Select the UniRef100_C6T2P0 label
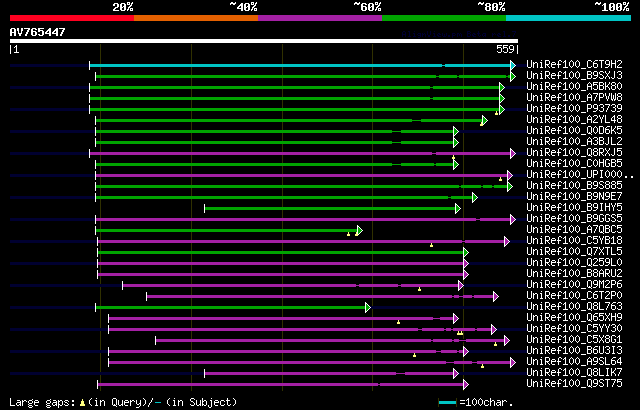 (574, 295)
